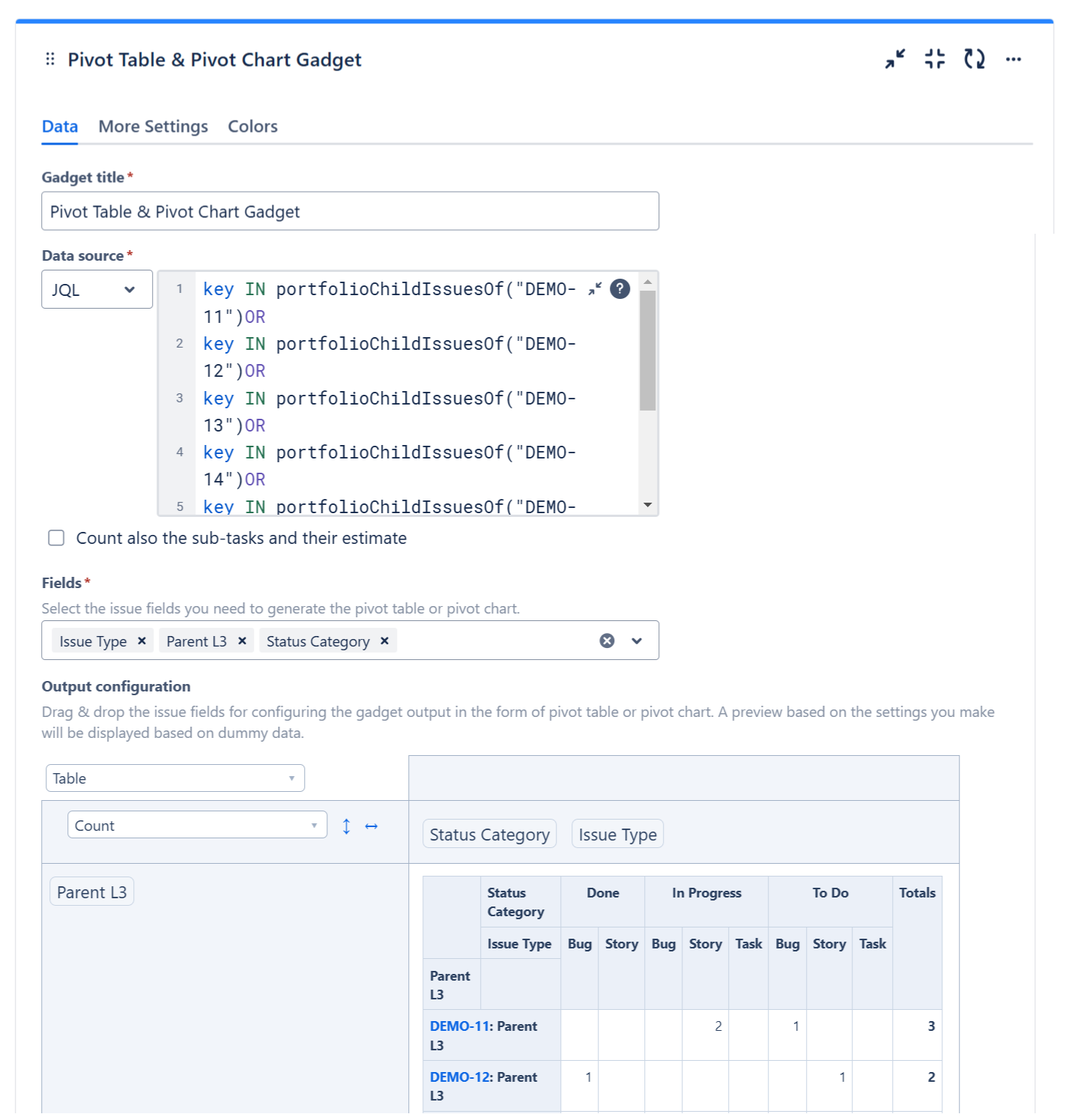Image resolution: width=1072 pixels, height=1120 pixels.
Task: Expand the Fields selection dropdown chevron
Action: [x=637, y=641]
